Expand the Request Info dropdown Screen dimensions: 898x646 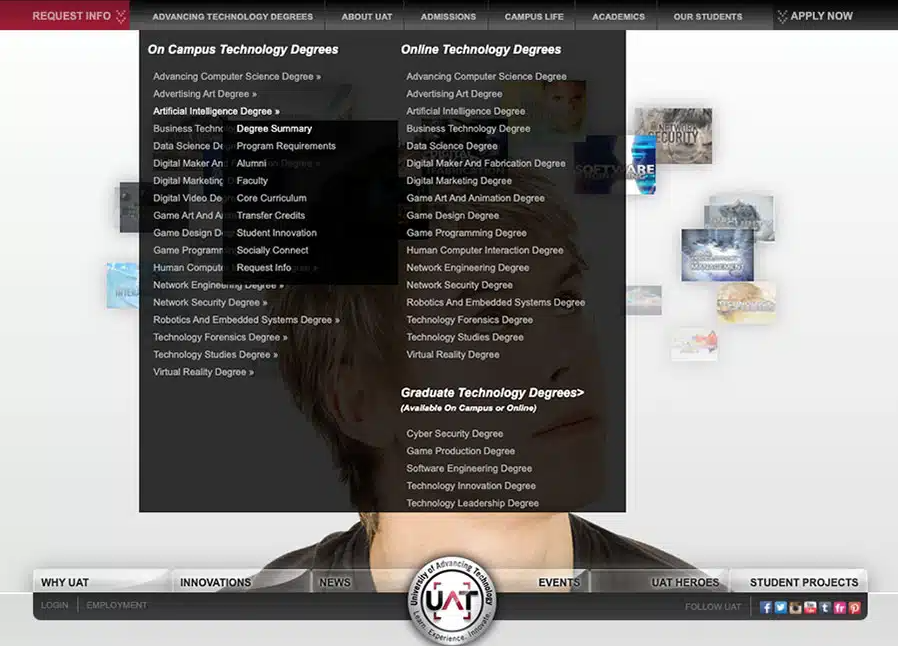click(x=78, y=16)
